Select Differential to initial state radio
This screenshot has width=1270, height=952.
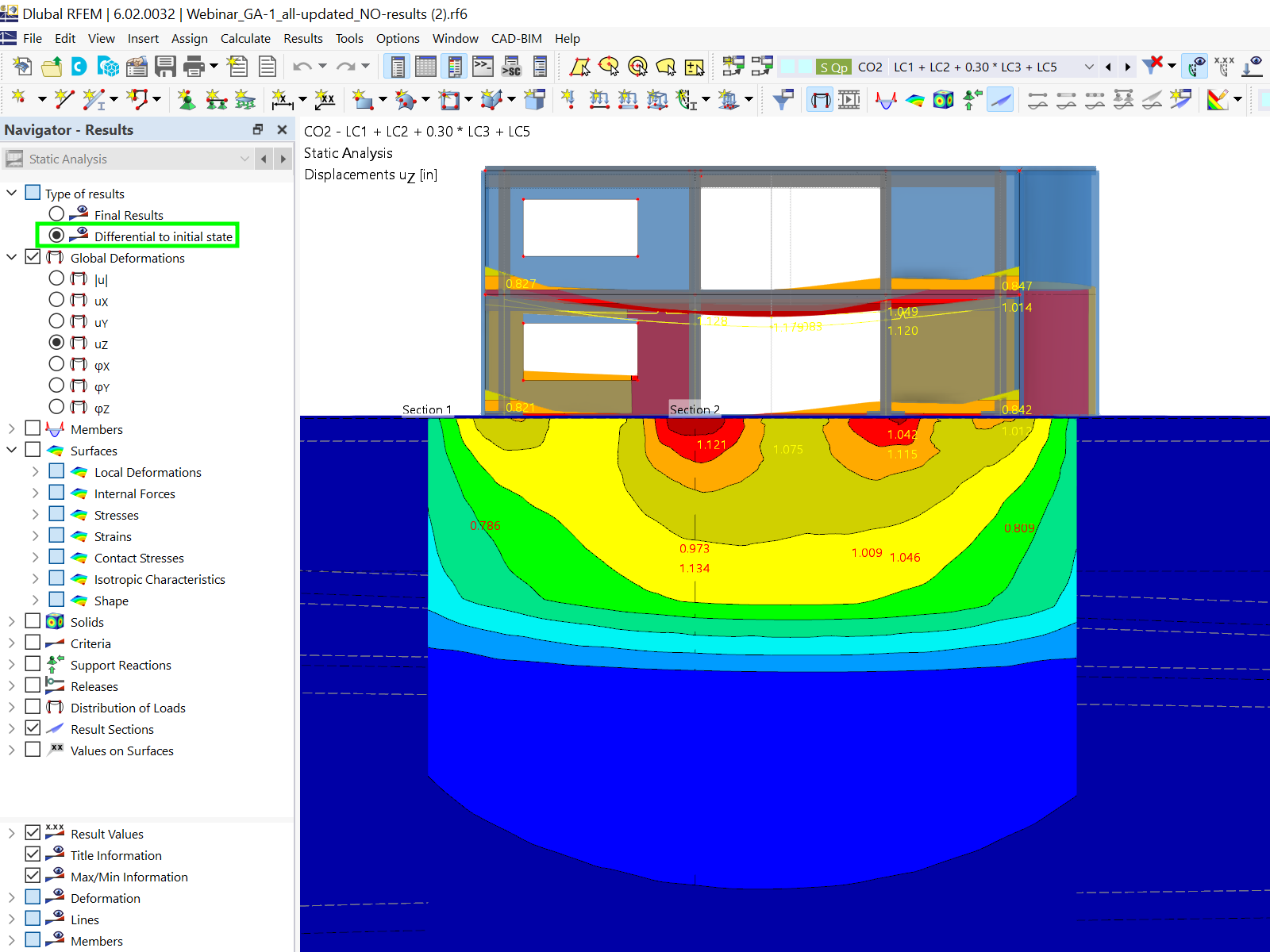[x=56, y=236]
